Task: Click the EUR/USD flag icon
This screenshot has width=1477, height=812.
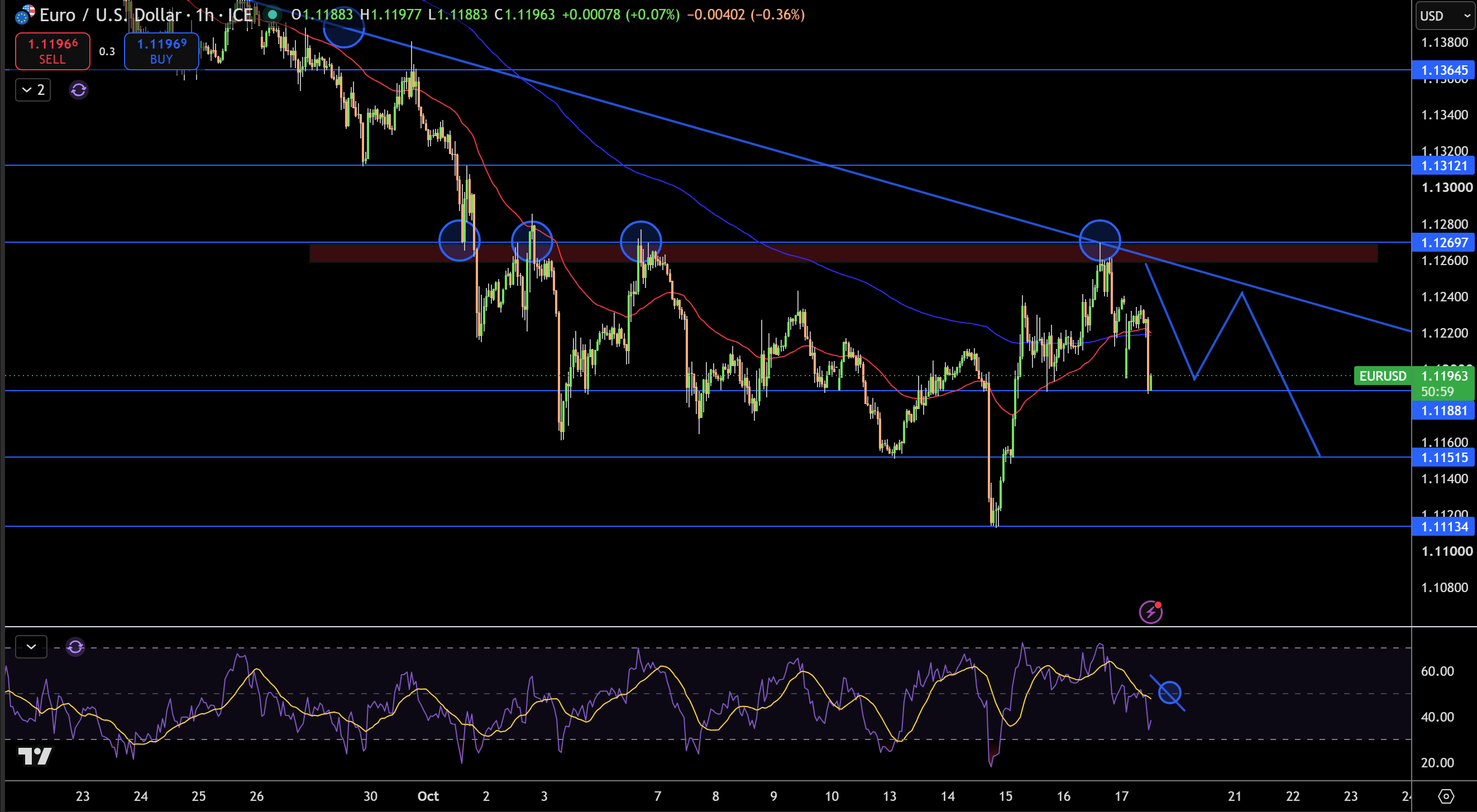Action: pyautogui.click(x=25, y=15)
